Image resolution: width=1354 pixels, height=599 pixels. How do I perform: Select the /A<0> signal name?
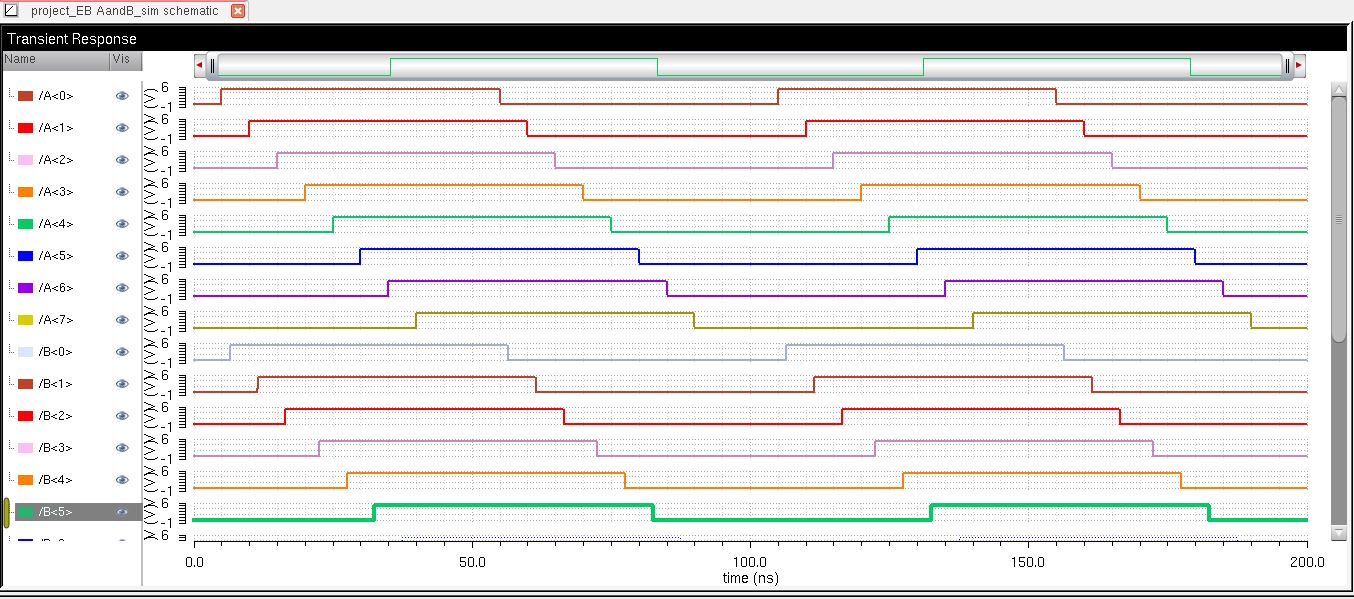point(55,96)
